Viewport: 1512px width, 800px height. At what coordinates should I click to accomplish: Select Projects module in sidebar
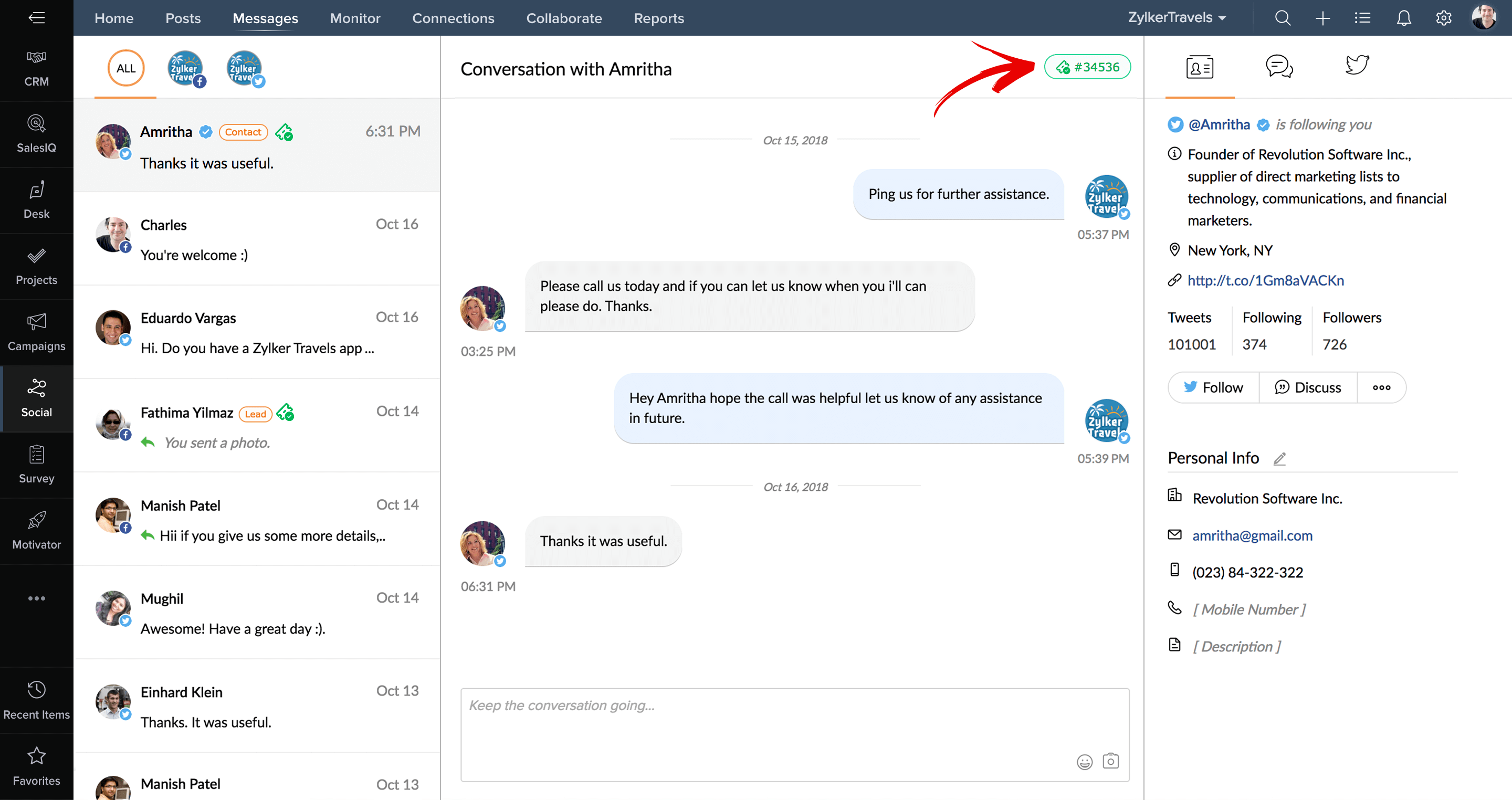(37, 264)
